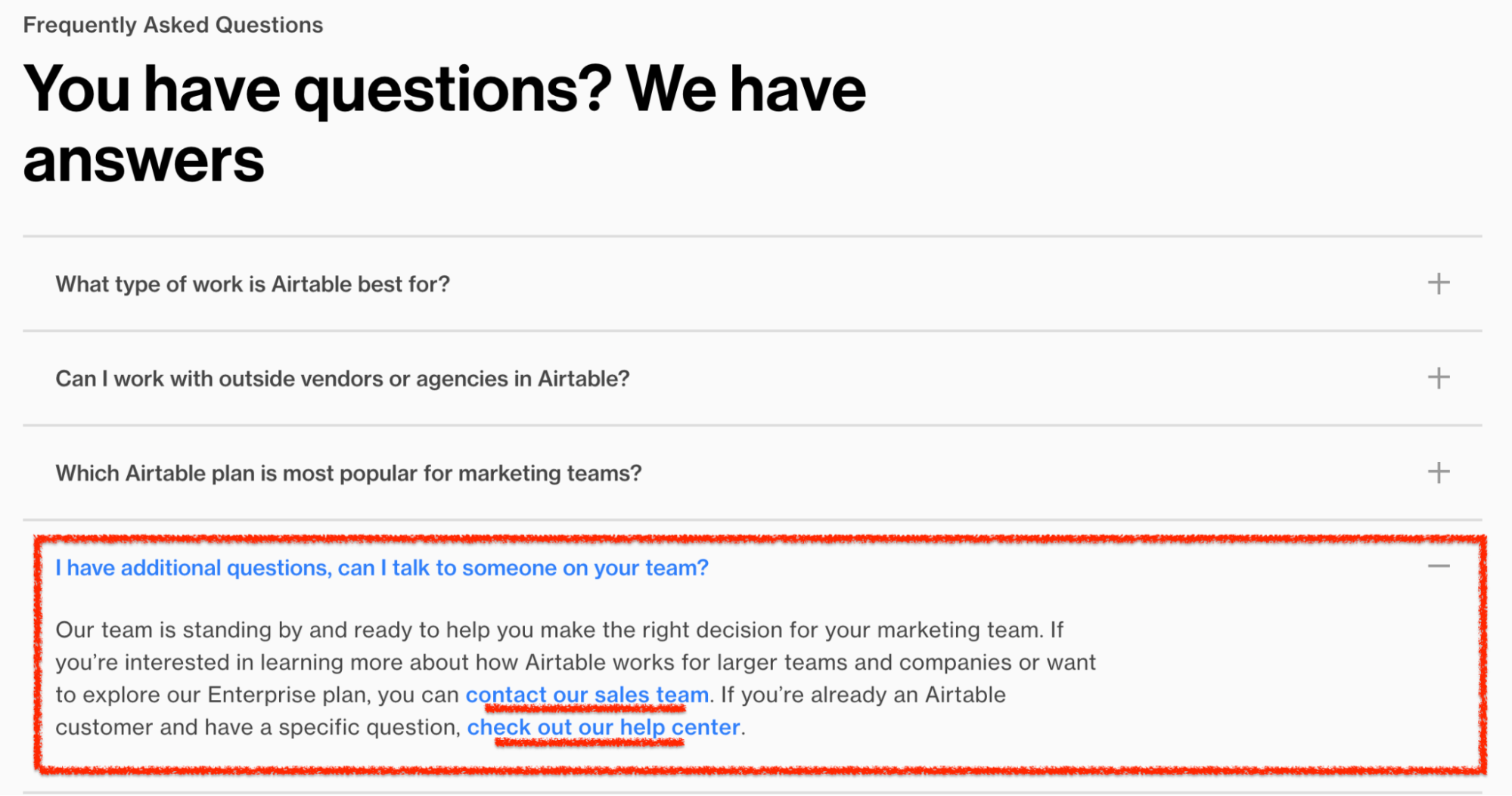
Task: Click the plus icon next to the vendors question
Action: 1438,379
